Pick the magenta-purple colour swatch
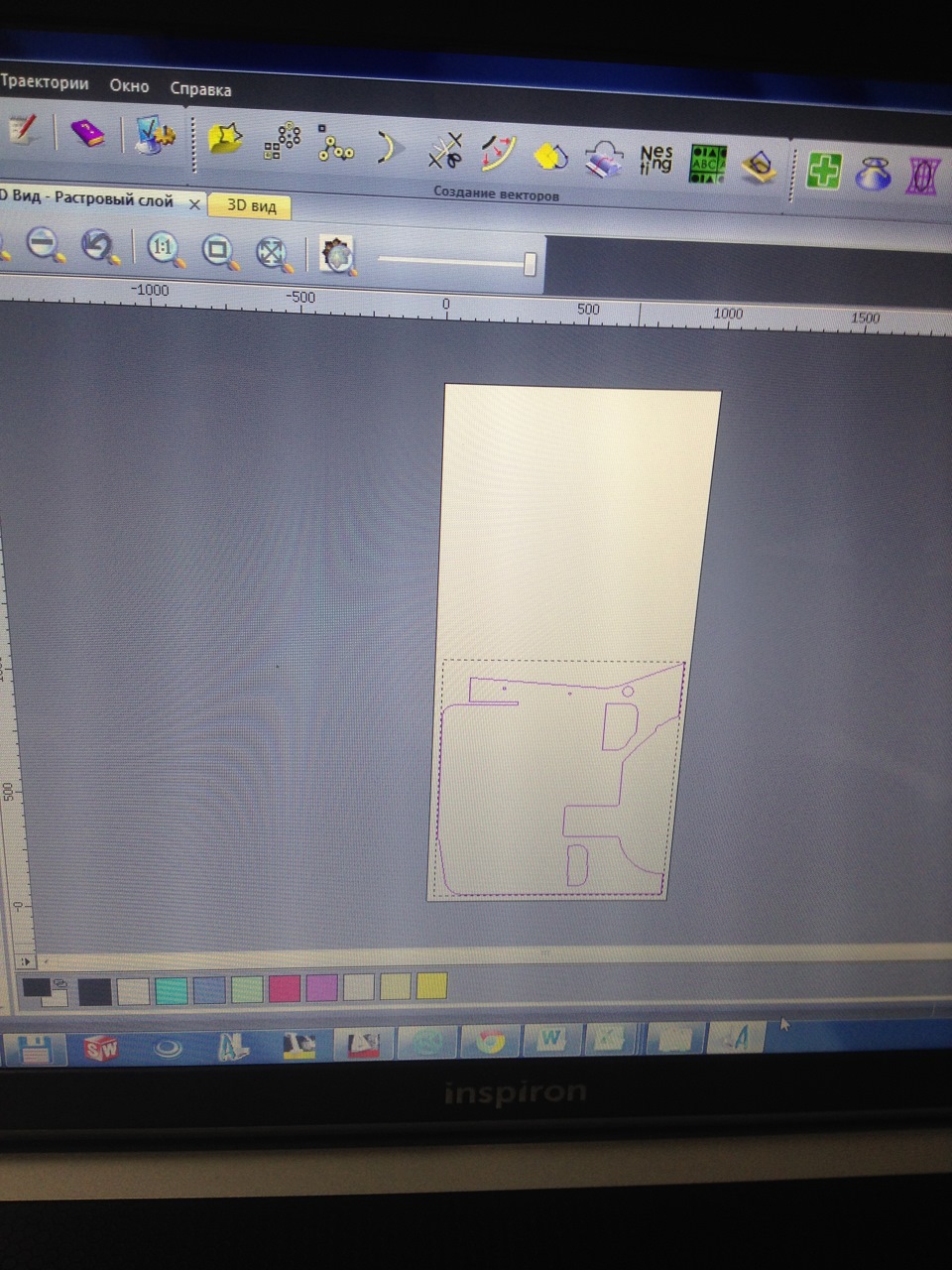Image resolution: width=952 pixels, height=1270 pixels. click(x=322, y=987)
